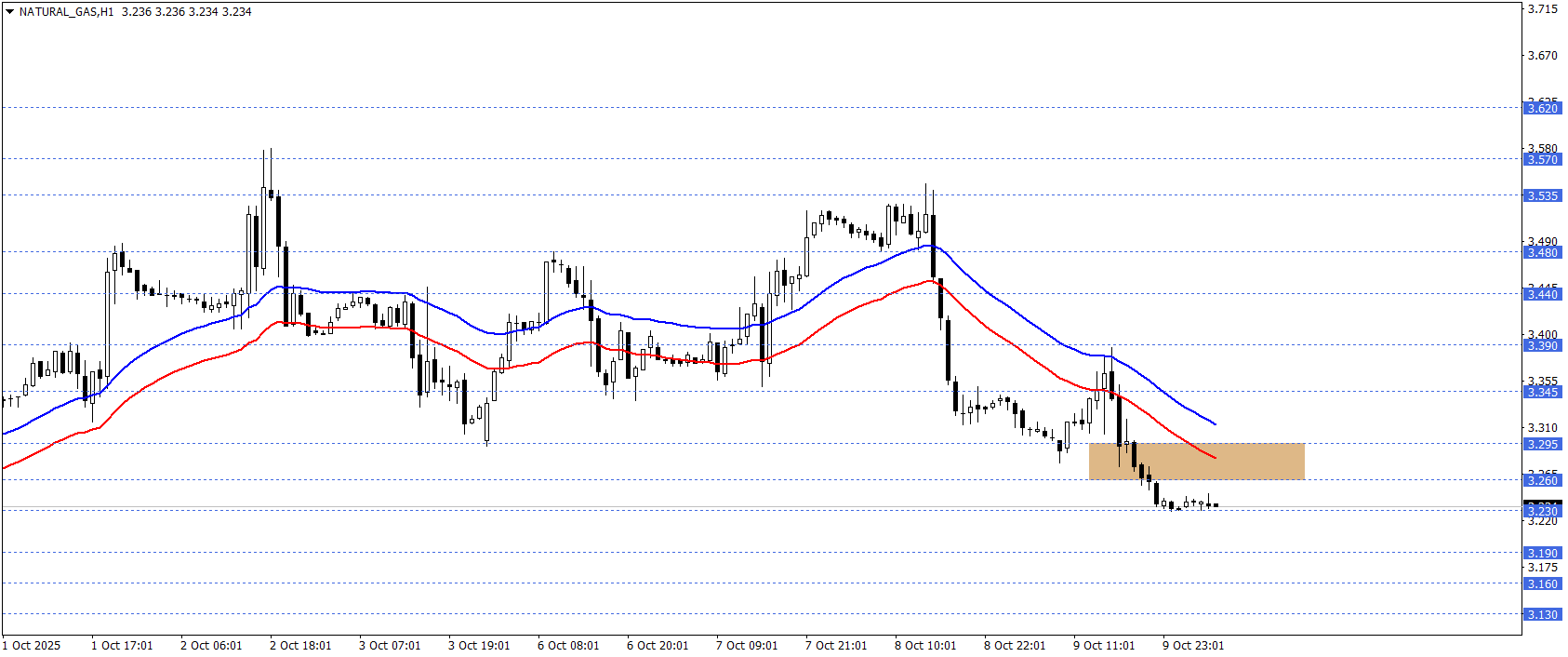The height and width of the screenshot is (657, 1568).
Task: Click the 3.620 price level label
Action: [x=1542, y=109]
